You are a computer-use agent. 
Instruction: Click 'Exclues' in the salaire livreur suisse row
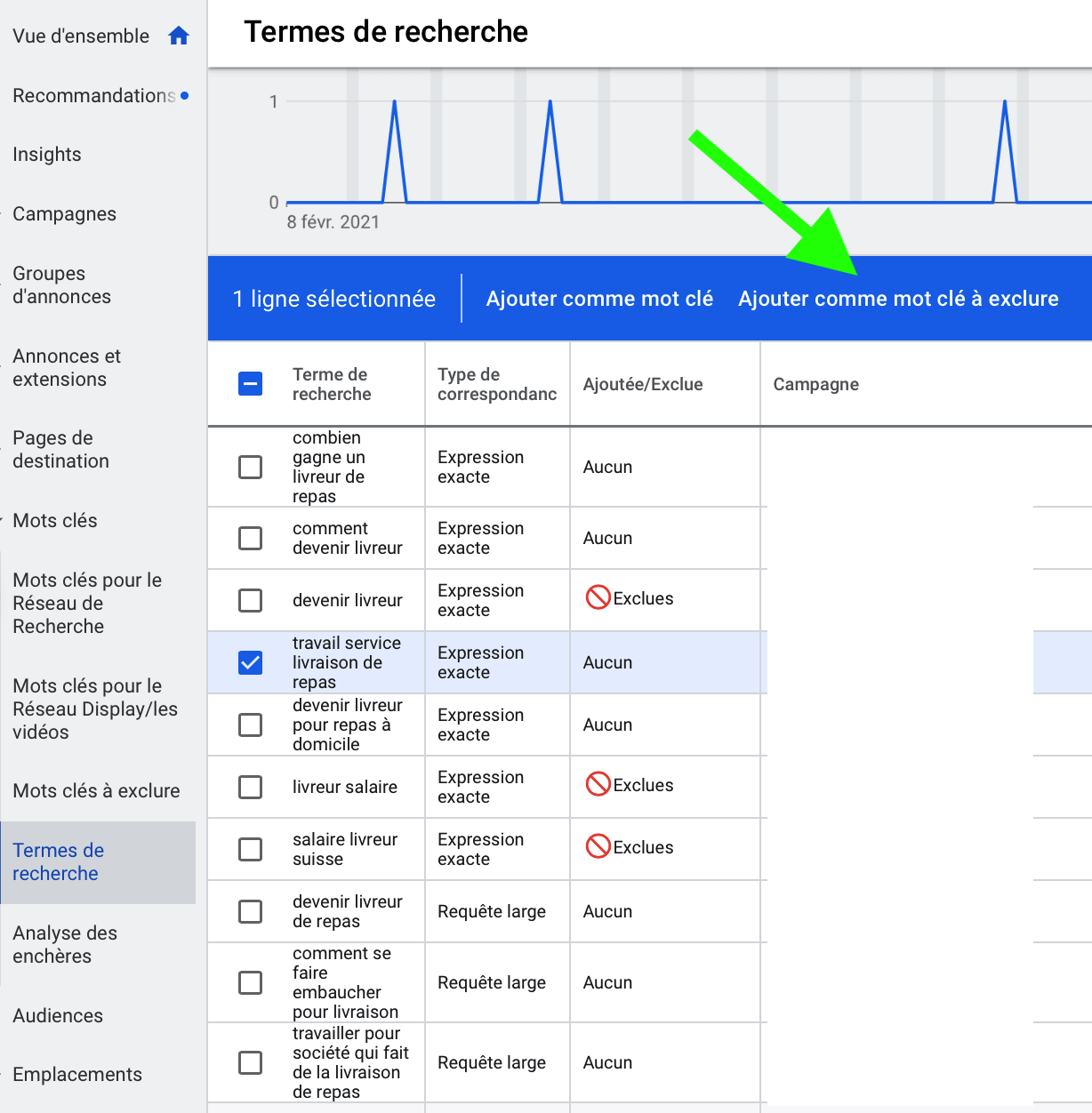pos(643,847)
